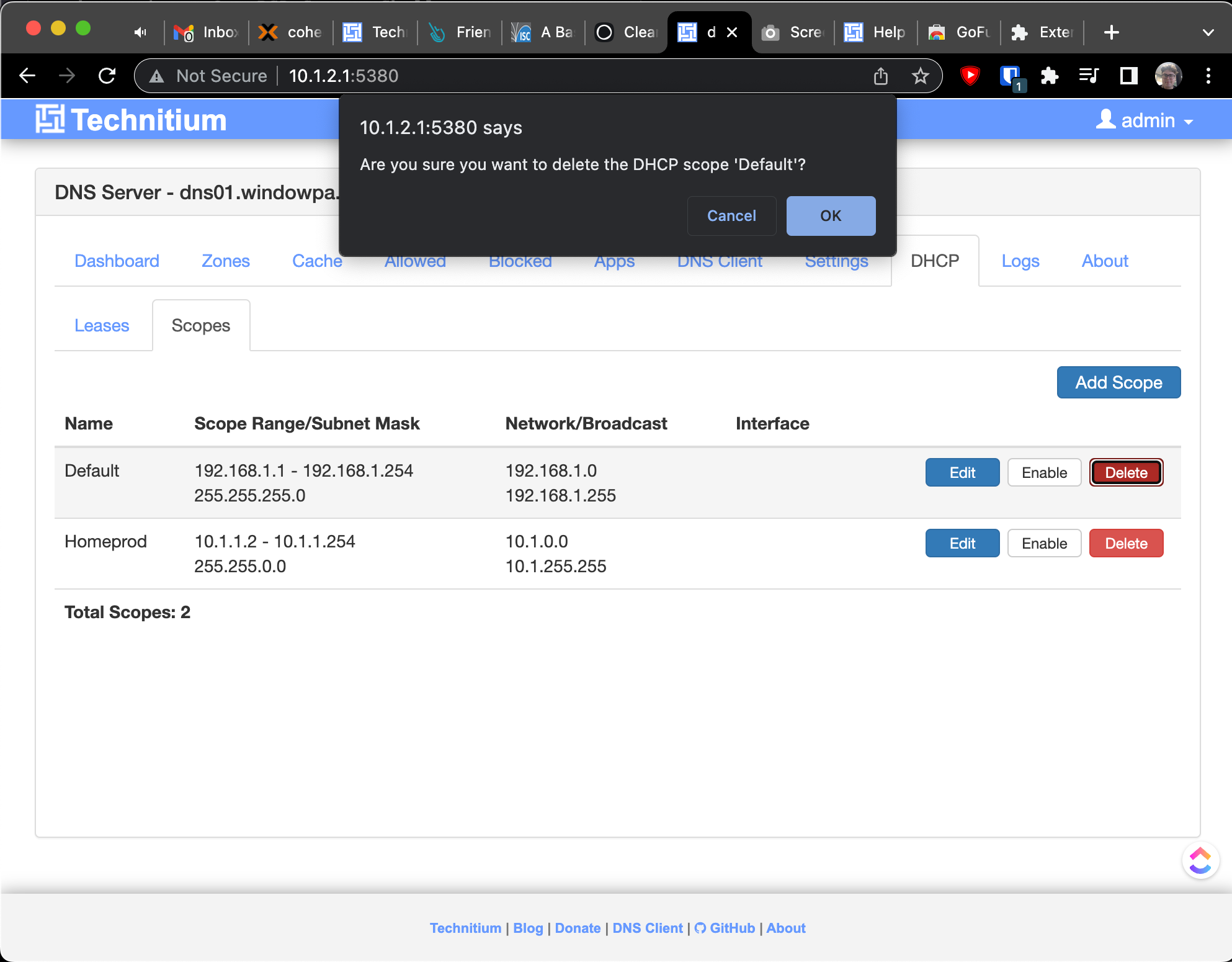This screenshot has width=1232, height=962.
Task: Enable the Homeprod DHCP scope
Action: tap(1044, 543)
